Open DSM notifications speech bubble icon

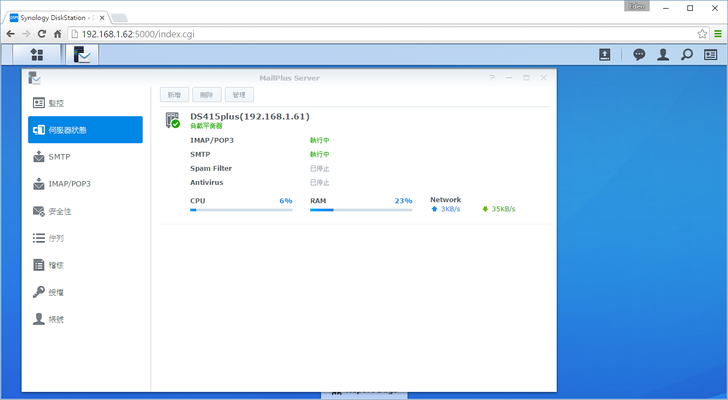click(x=639, y=55)
